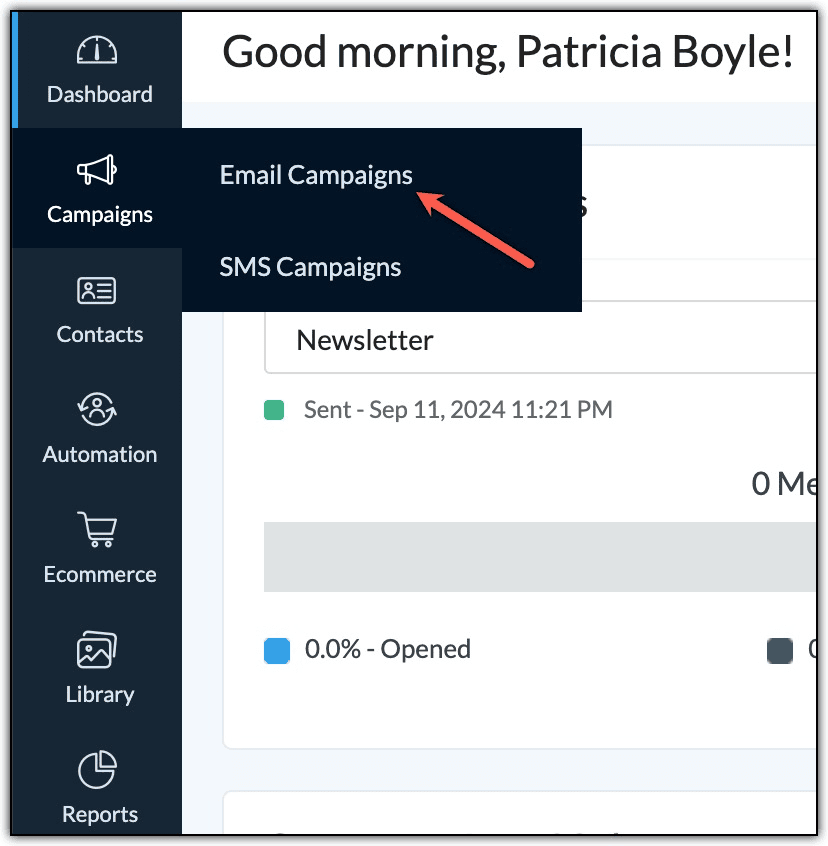Click the Campaigns megaphone icon
The height and width of the screenshot is (846, 828).
click(95, 168)
